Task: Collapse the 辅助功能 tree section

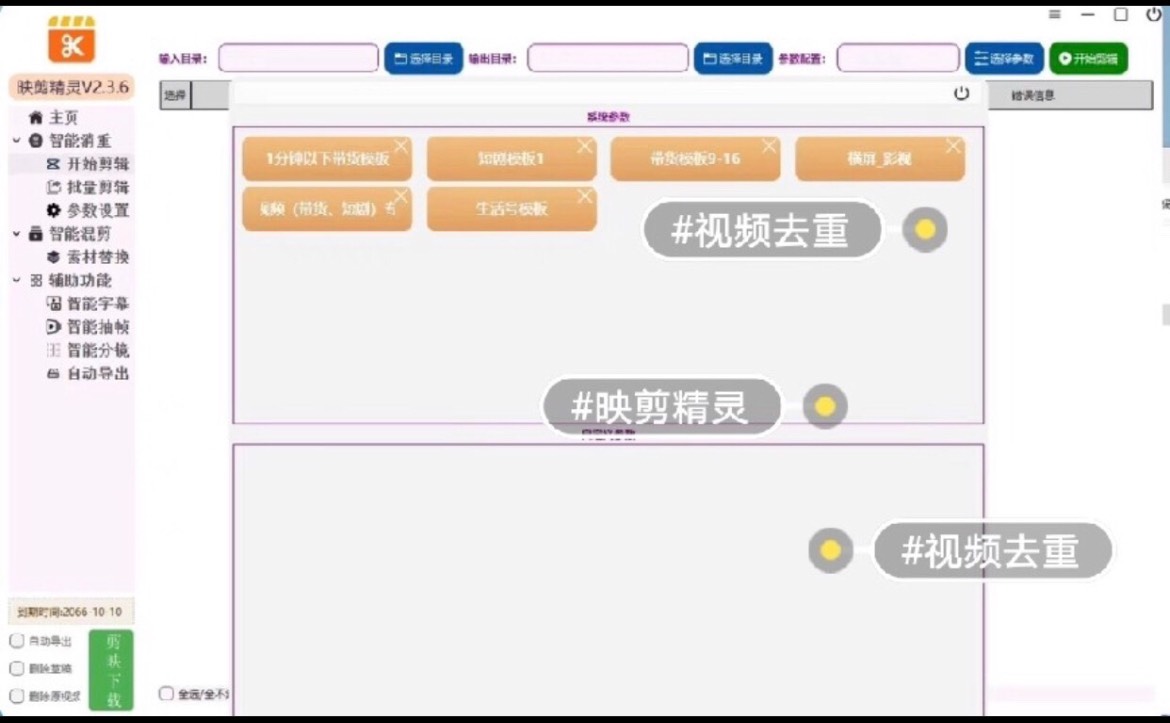Action: (16, 281)
